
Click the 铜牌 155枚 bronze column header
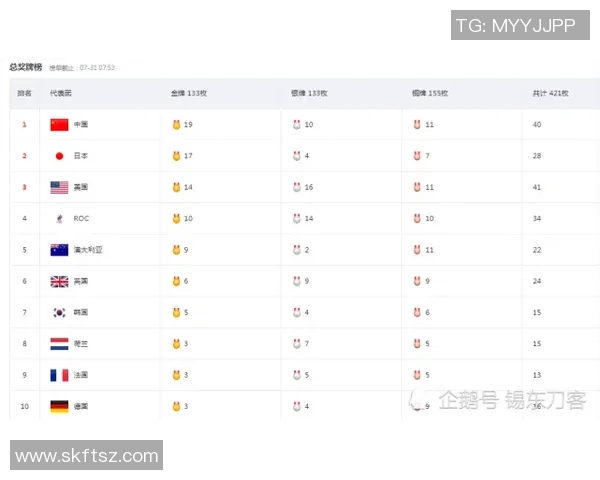click(x=430, y=93)
